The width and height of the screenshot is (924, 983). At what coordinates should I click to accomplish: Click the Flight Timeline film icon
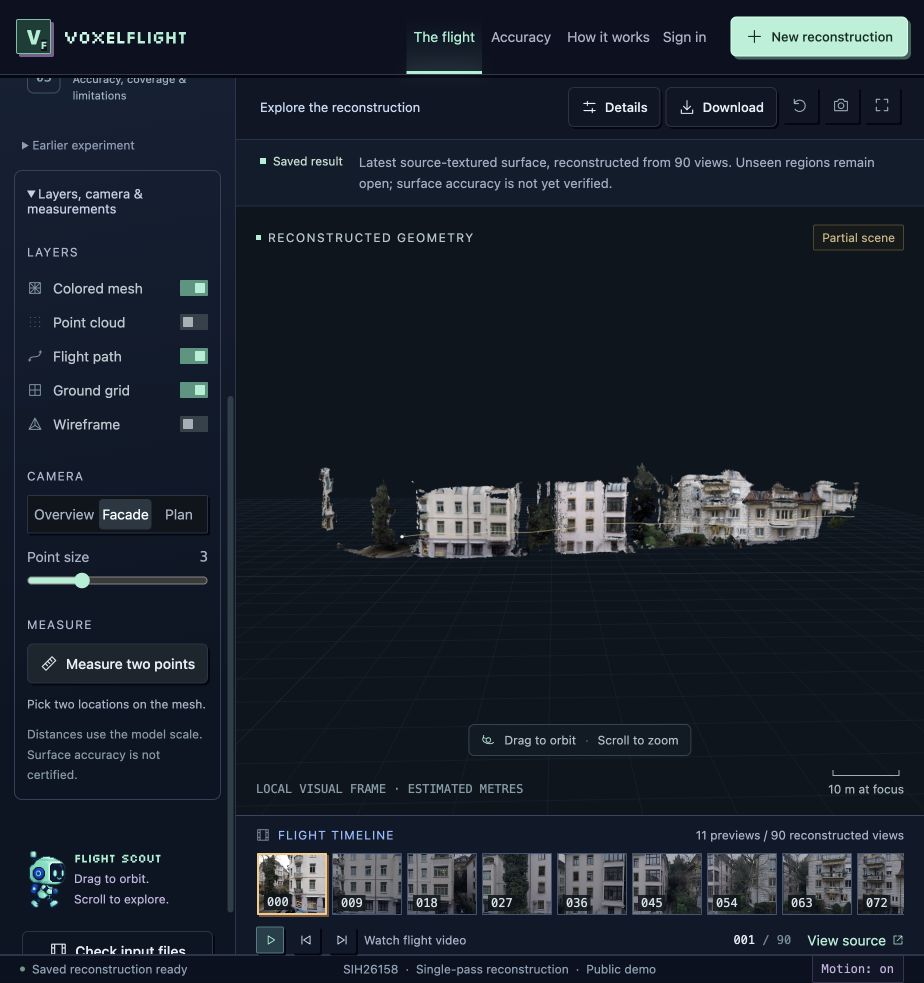(263, 835)
